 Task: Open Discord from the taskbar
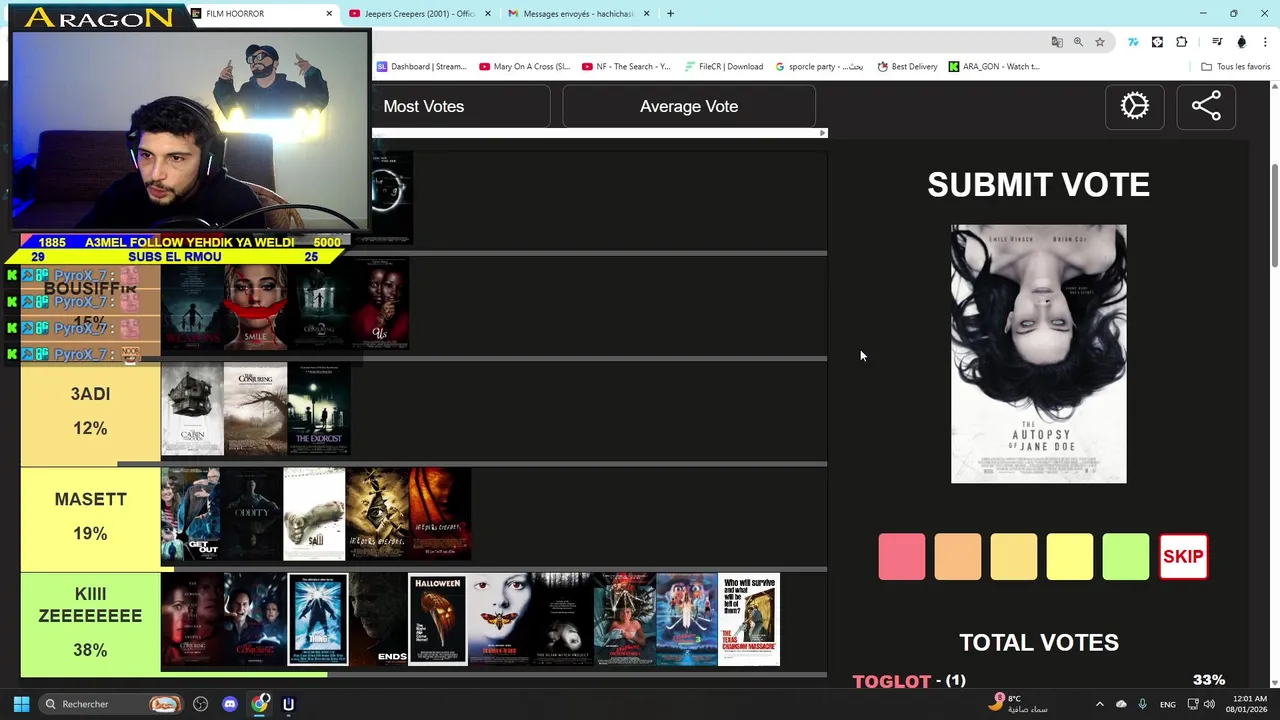coord(230,704)
